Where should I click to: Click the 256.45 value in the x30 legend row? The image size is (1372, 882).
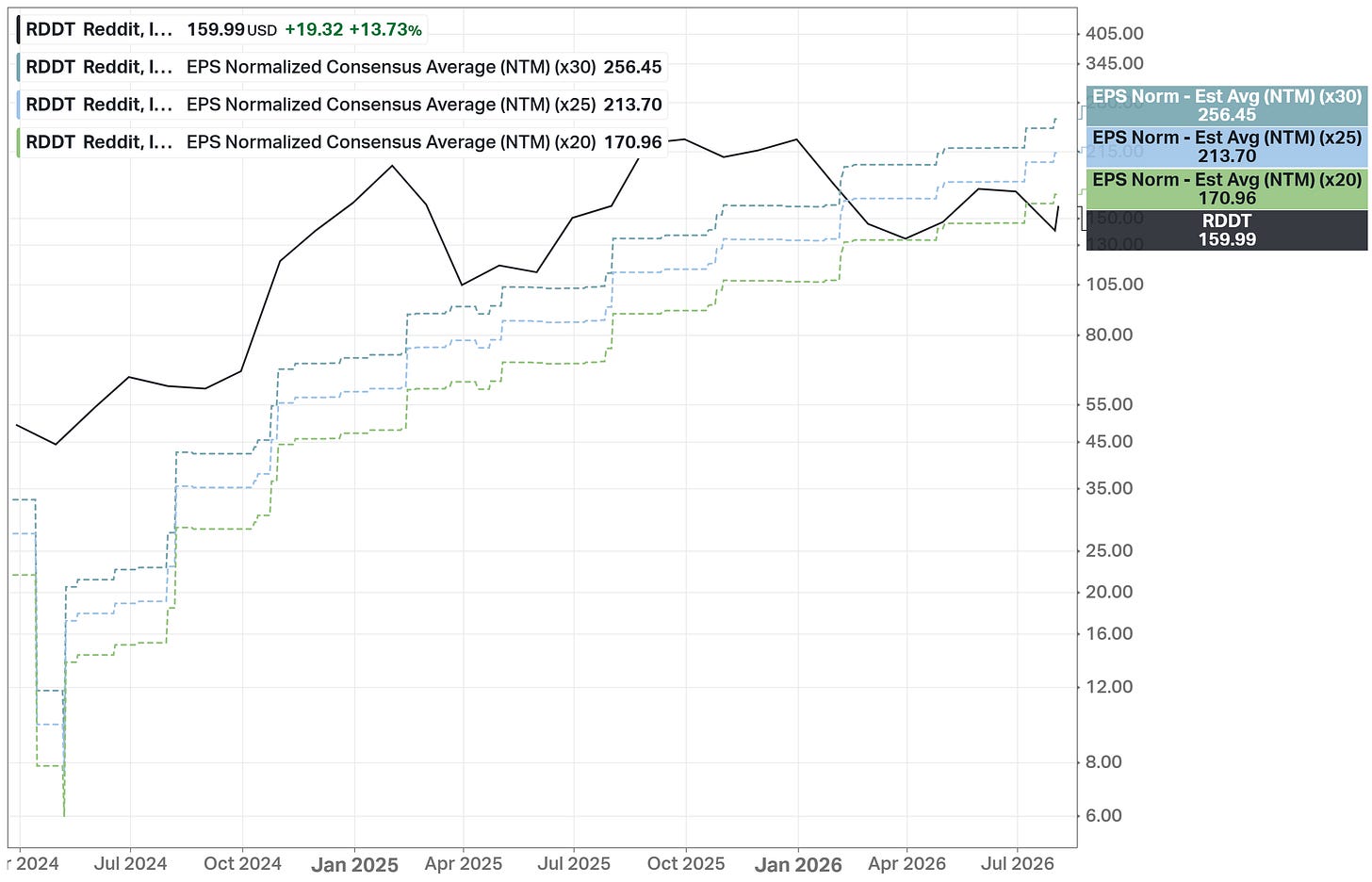(x=632, y=67)
